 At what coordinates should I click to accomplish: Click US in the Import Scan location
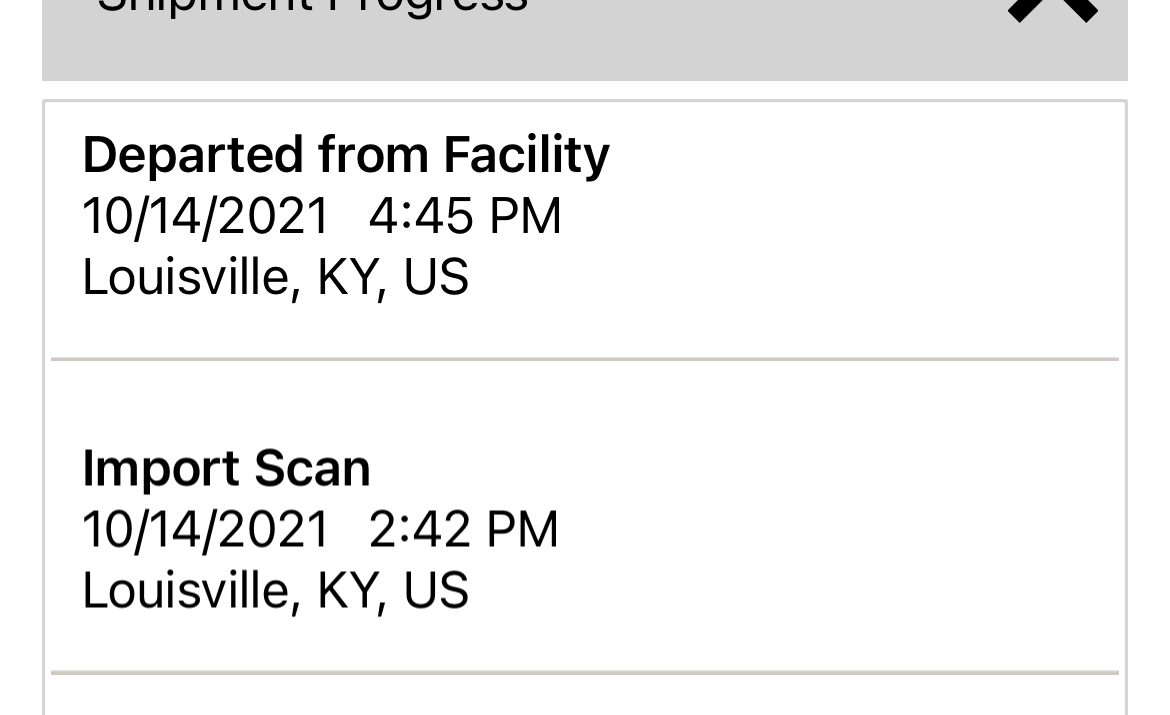[436, 590]
